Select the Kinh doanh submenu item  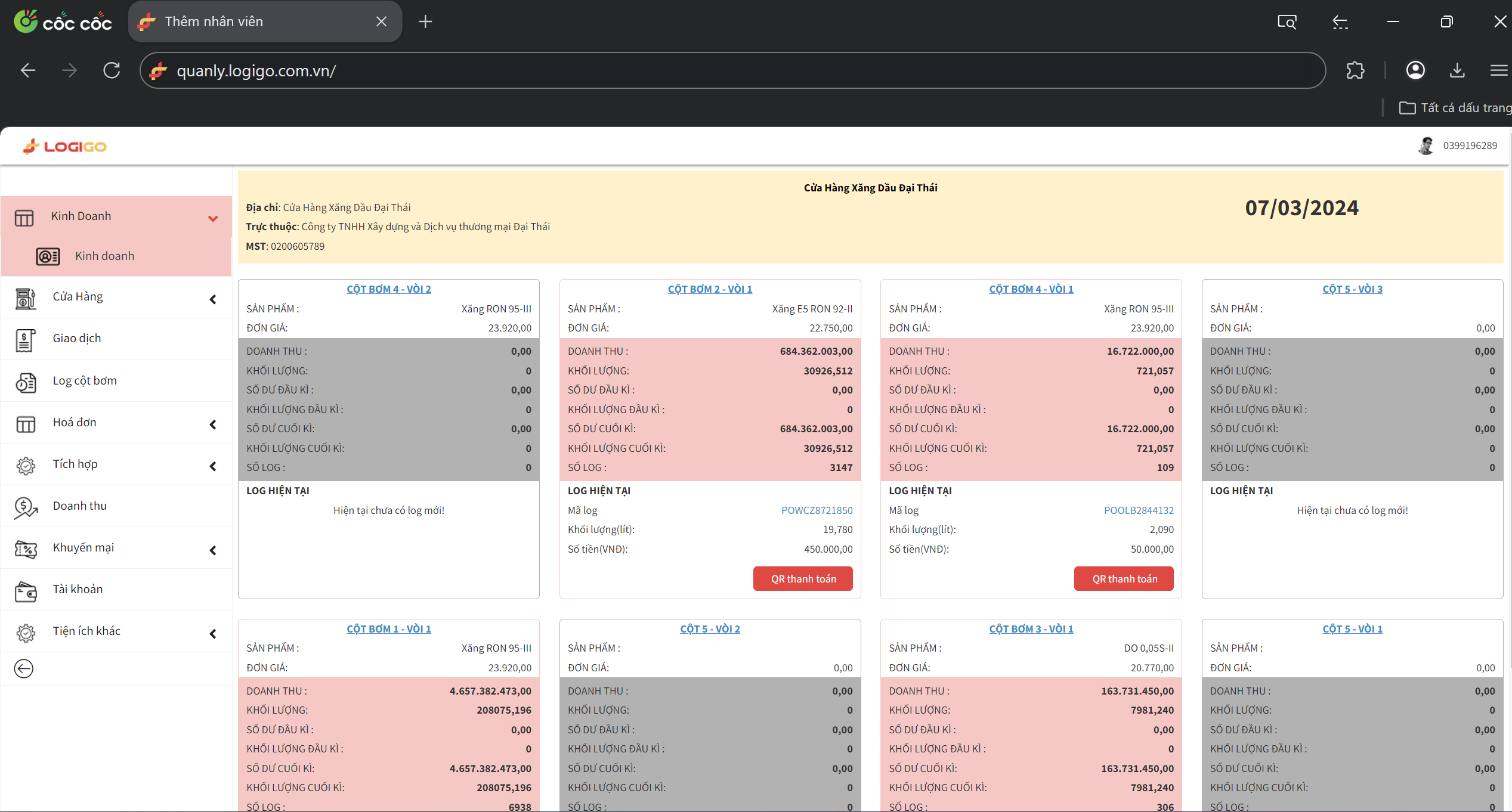coord(104,256)
